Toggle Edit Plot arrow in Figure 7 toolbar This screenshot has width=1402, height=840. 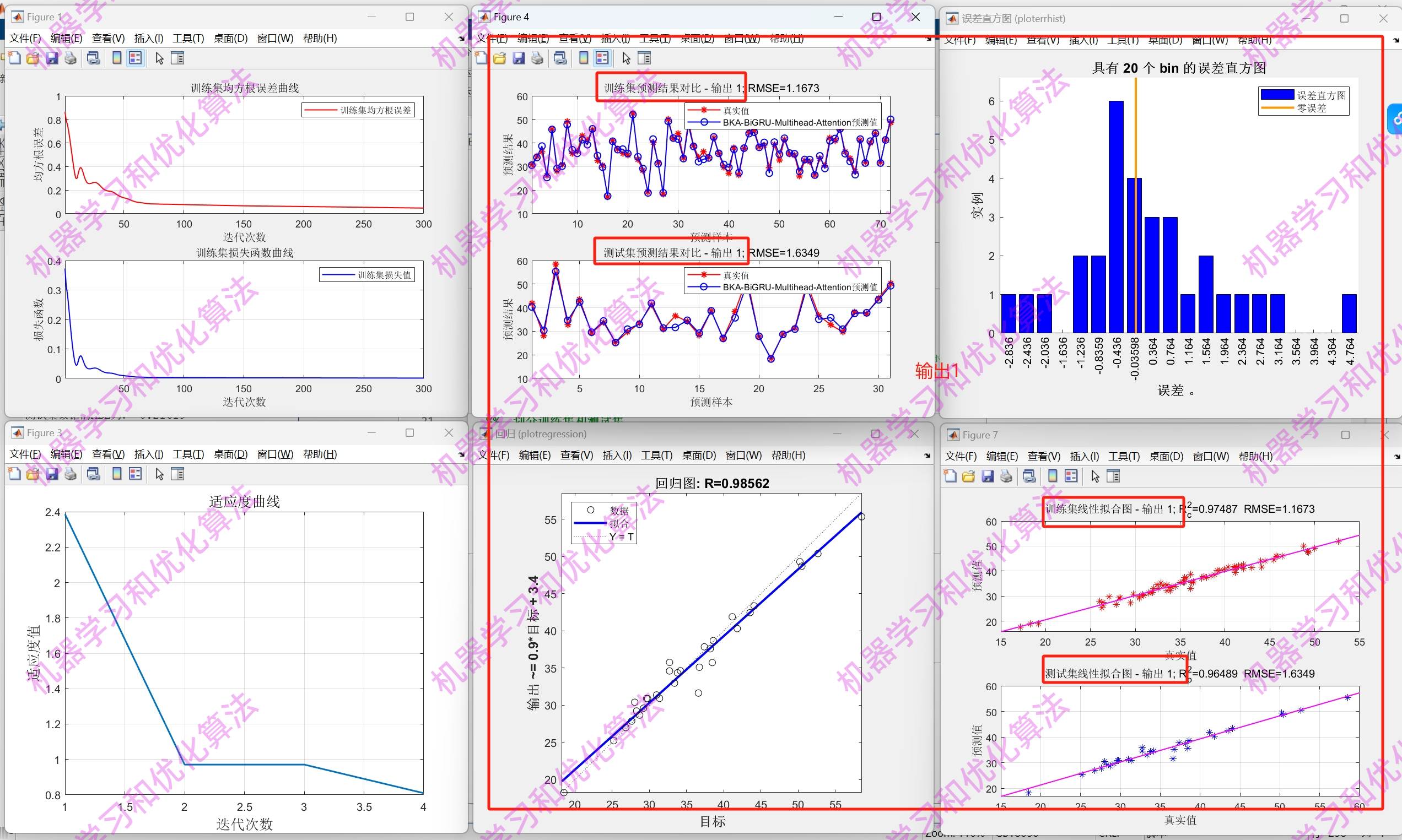(1095, 476)
